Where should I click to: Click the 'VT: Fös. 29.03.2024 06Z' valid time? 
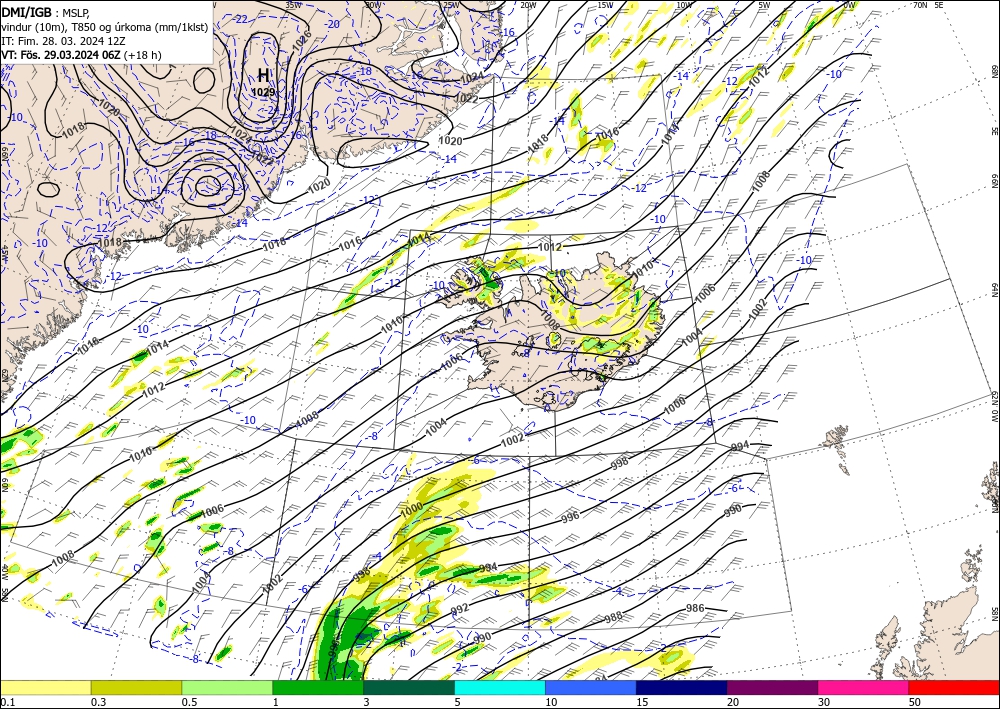point(61,55)
